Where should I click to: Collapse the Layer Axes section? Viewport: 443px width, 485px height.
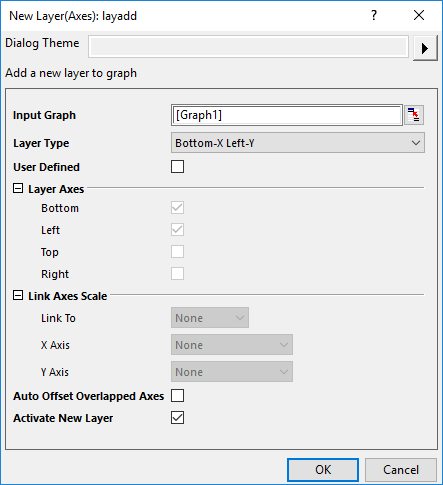coord(18,189)
